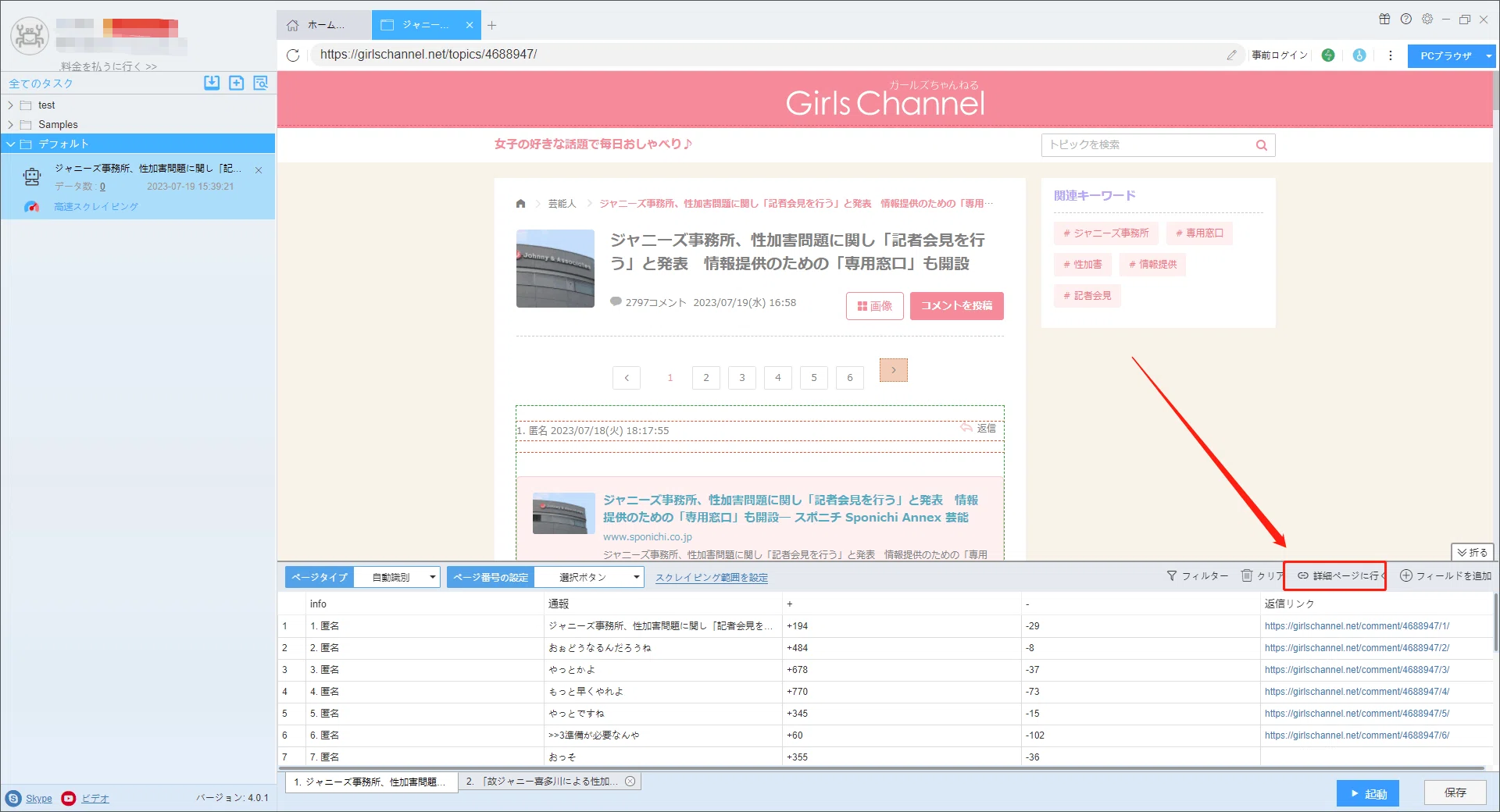Open the three-dot more options menu

pos(1391,55)
